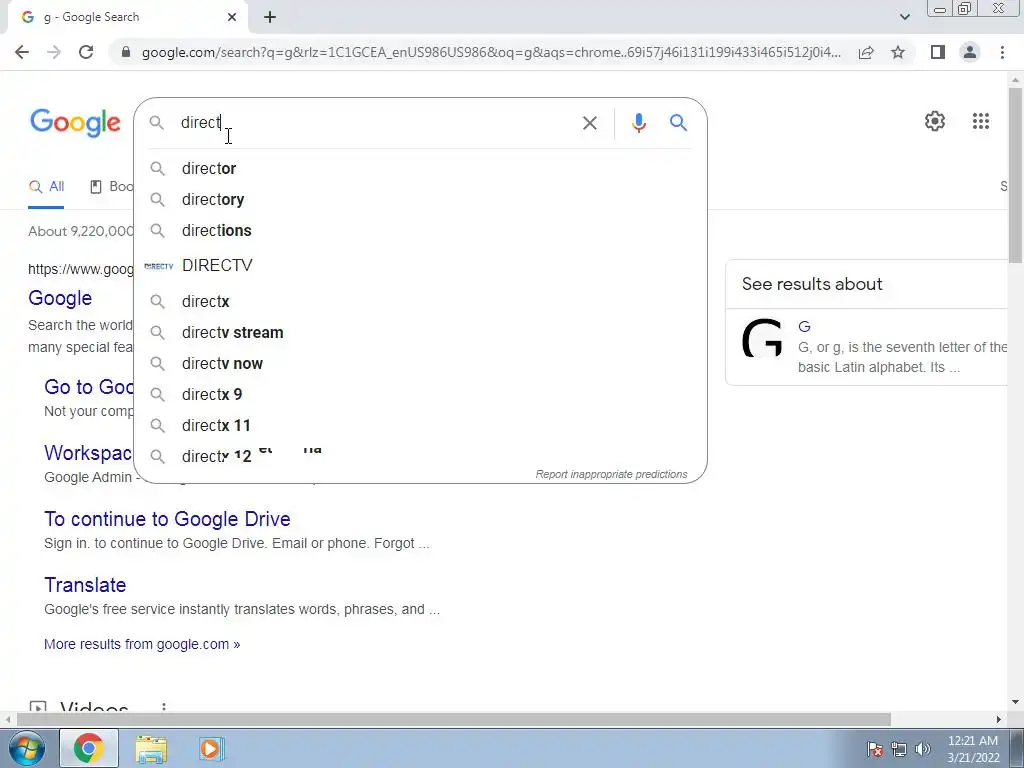1024x768 pixels.
Task: Open Google apps grid icon
Action: pyautogui.click(x=980, y=121)
